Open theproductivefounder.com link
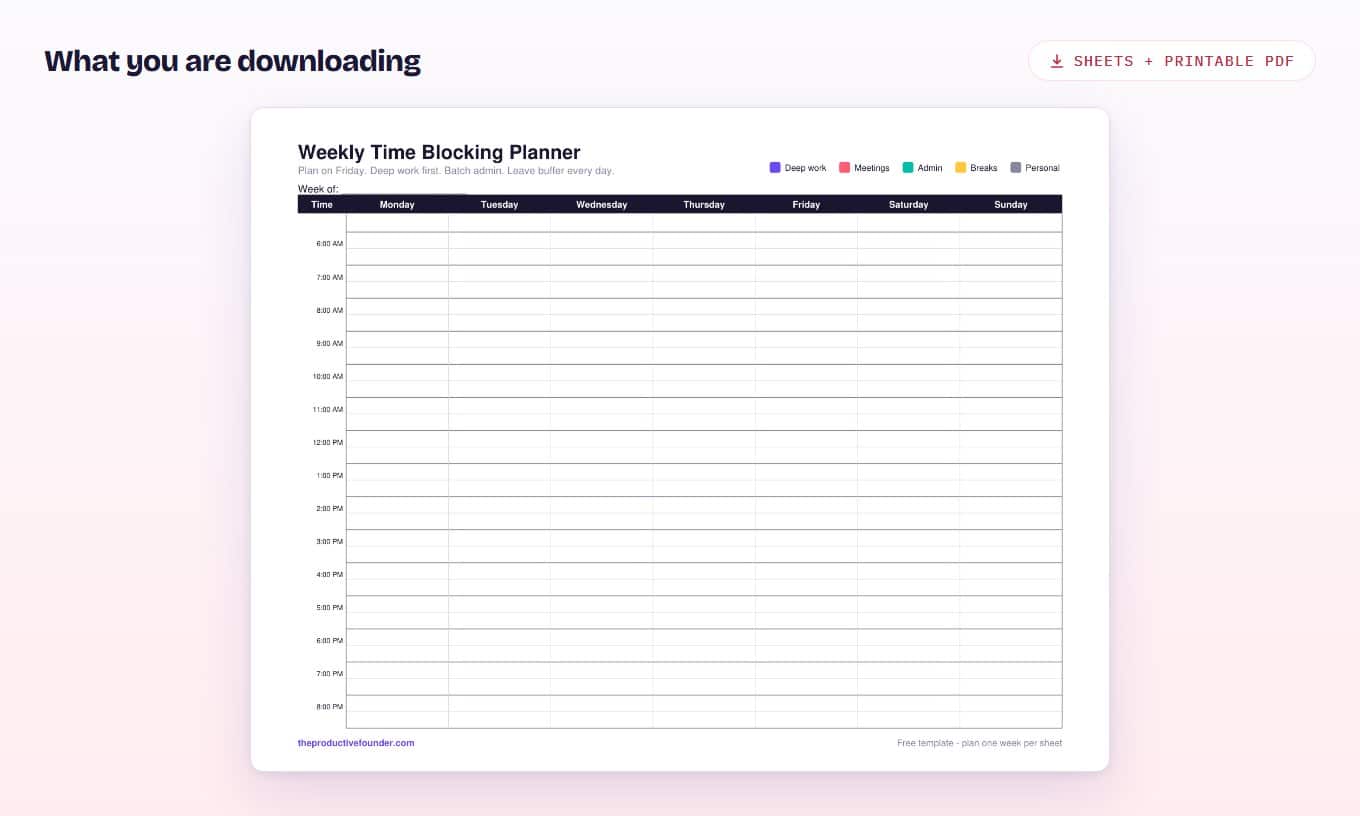Screen dimensions: 1360x816 (356, 743)
